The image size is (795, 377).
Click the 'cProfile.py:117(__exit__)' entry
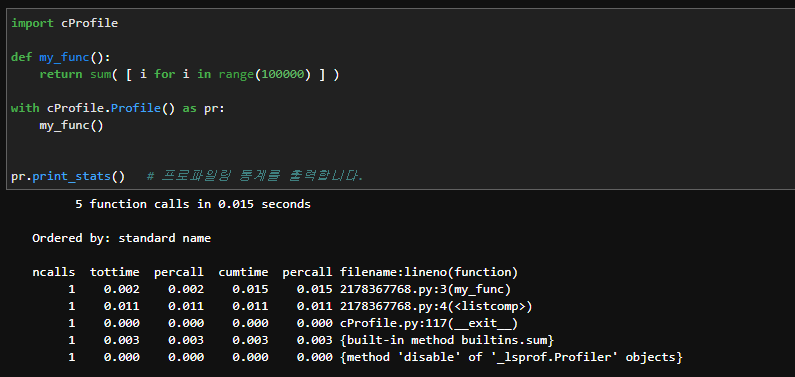[429, 323]
